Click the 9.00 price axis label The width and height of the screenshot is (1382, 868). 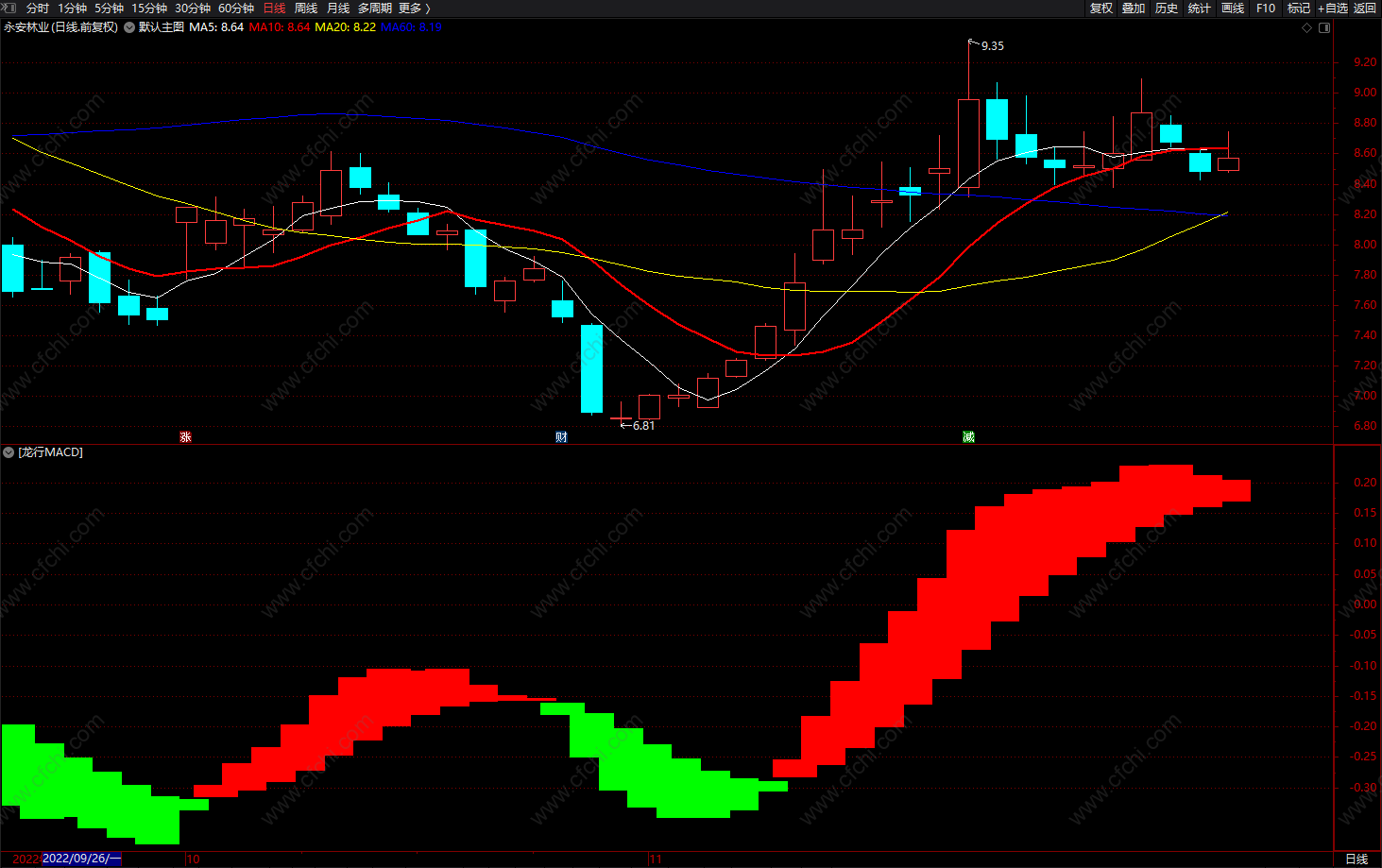[1365, 93]
